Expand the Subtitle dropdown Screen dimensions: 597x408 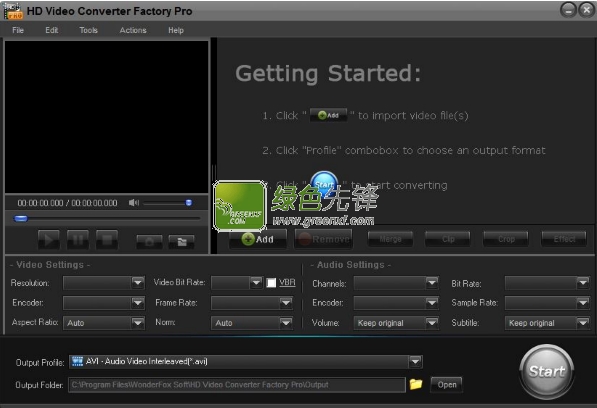(x=583, y=323)
